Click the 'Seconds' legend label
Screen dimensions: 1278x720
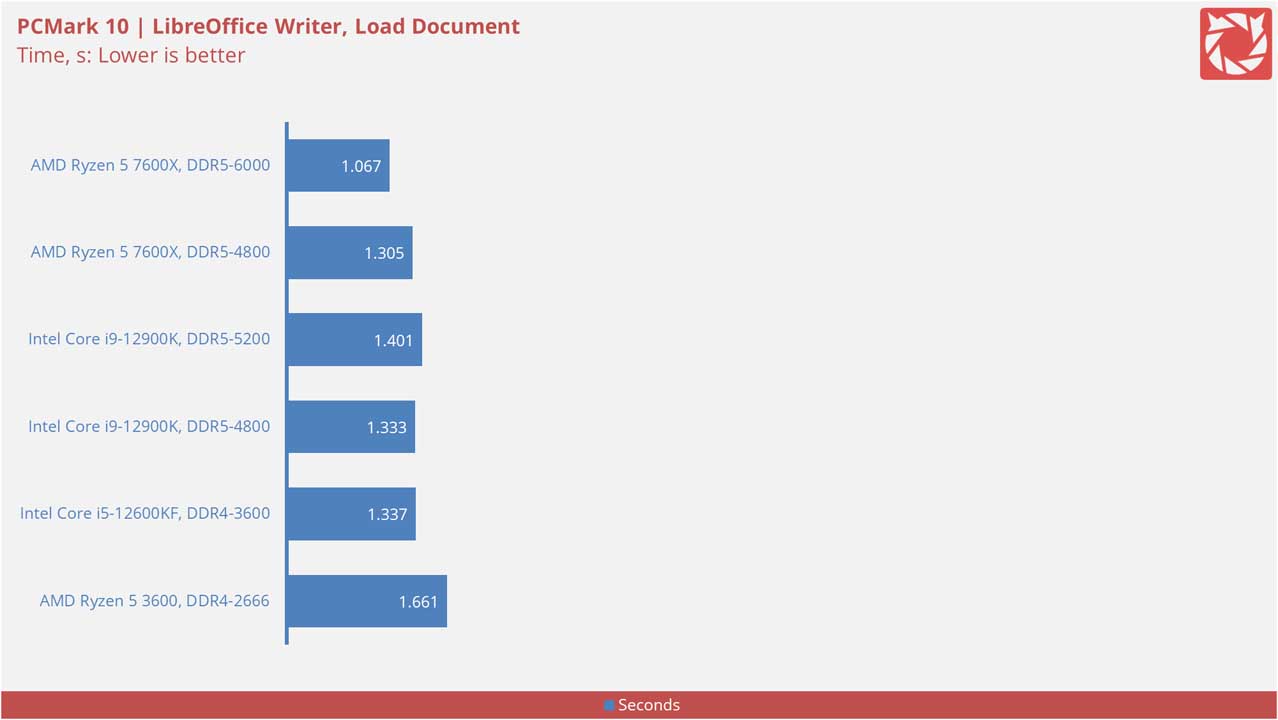click(x=649, y=705)
